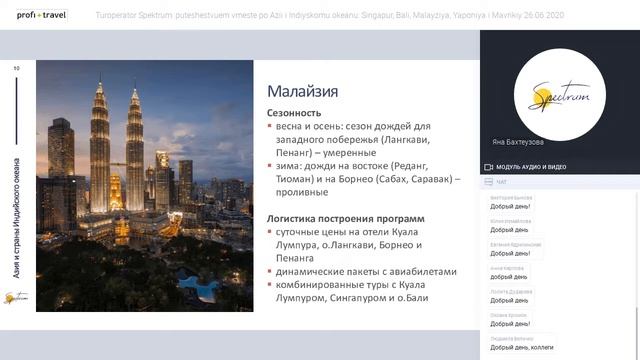Viewport: 640px width, 360px height.
Task: Click the chat panel icon next to ЧАТ
Action: pos(489,182)
